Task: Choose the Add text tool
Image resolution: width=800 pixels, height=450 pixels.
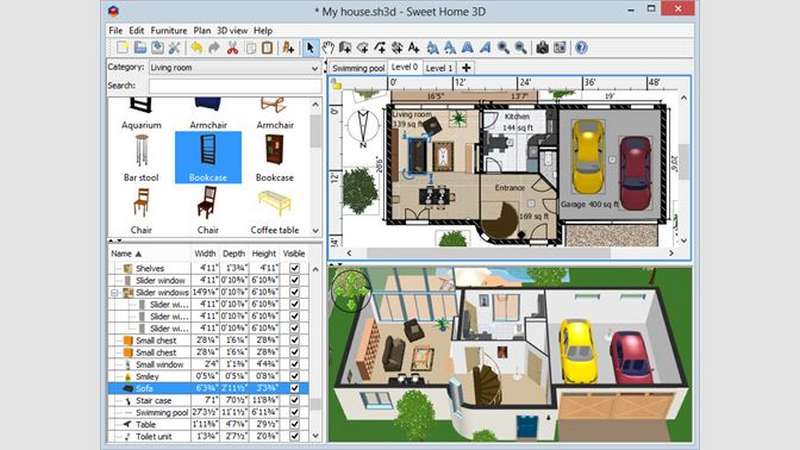Action: click(x=414, y=48)
